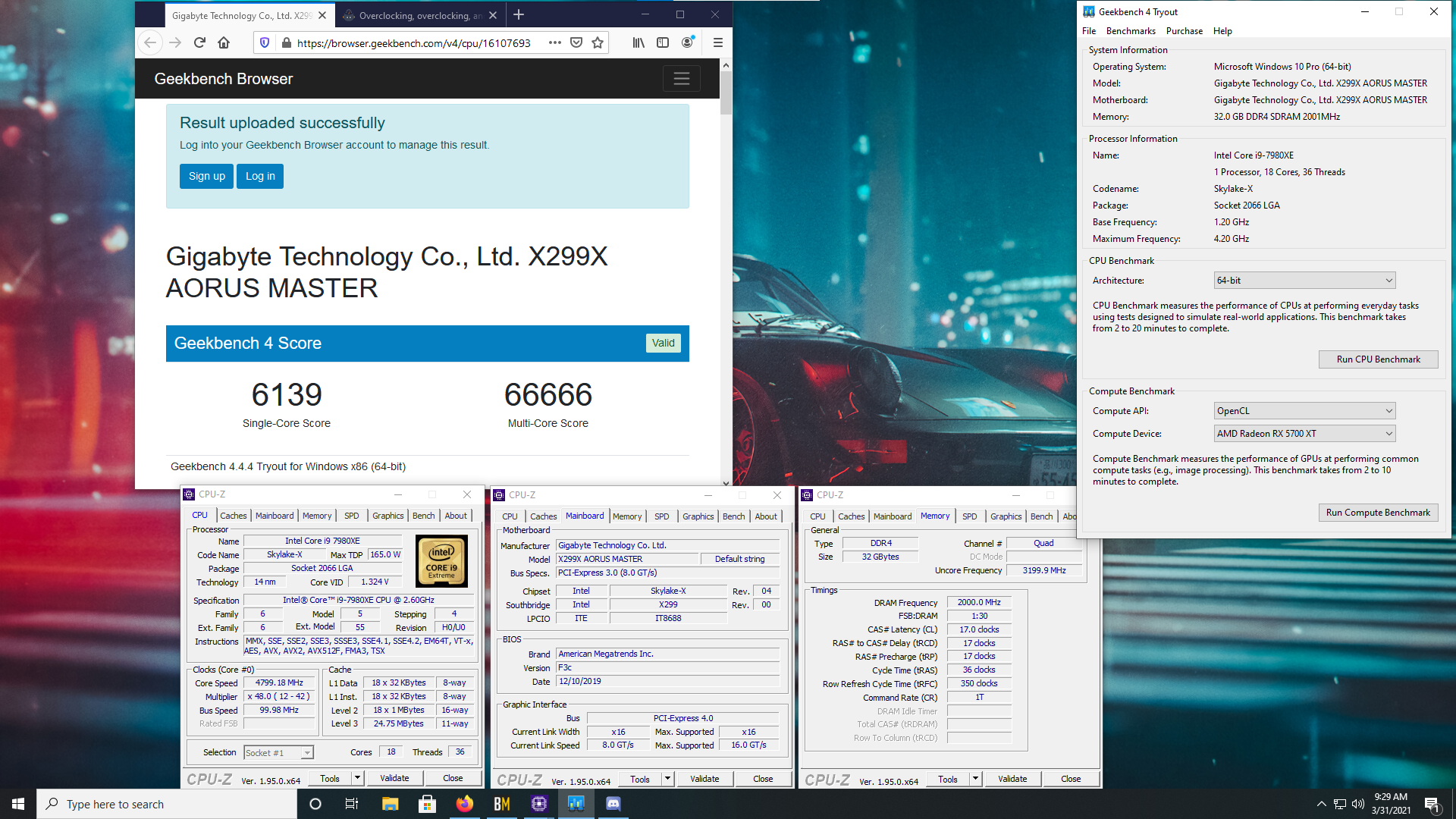This screenshot has width=1456, height=819.
Task: Open File Explorer from taskbar
Action: 390,804
